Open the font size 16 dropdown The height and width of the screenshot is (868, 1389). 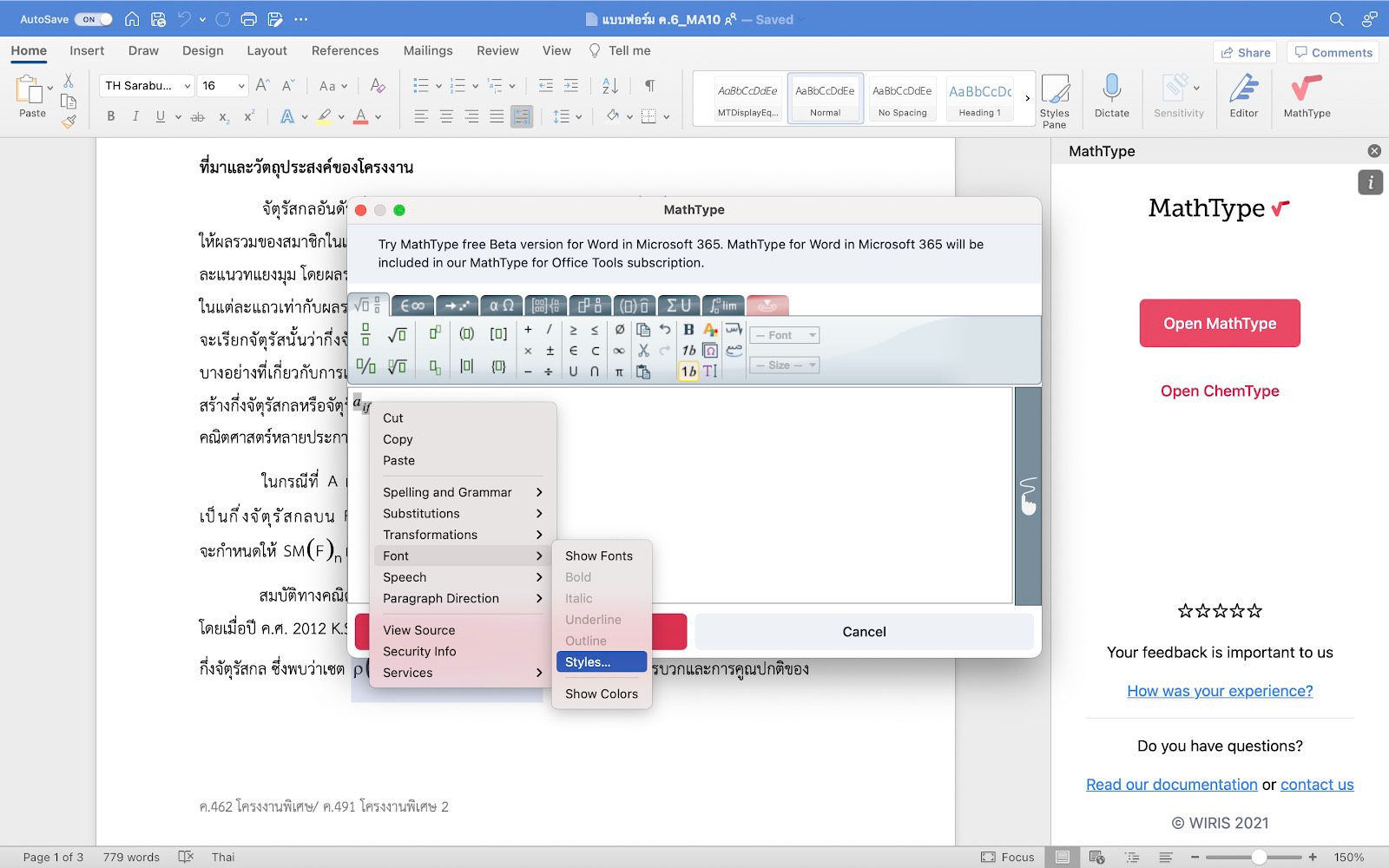point(240,86)
